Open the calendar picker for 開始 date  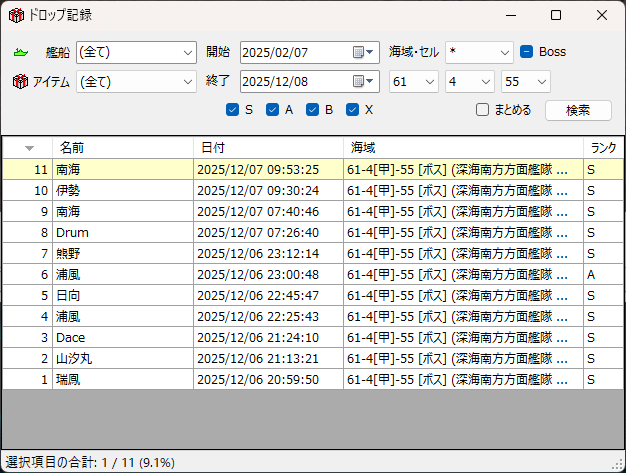(364, 52)
